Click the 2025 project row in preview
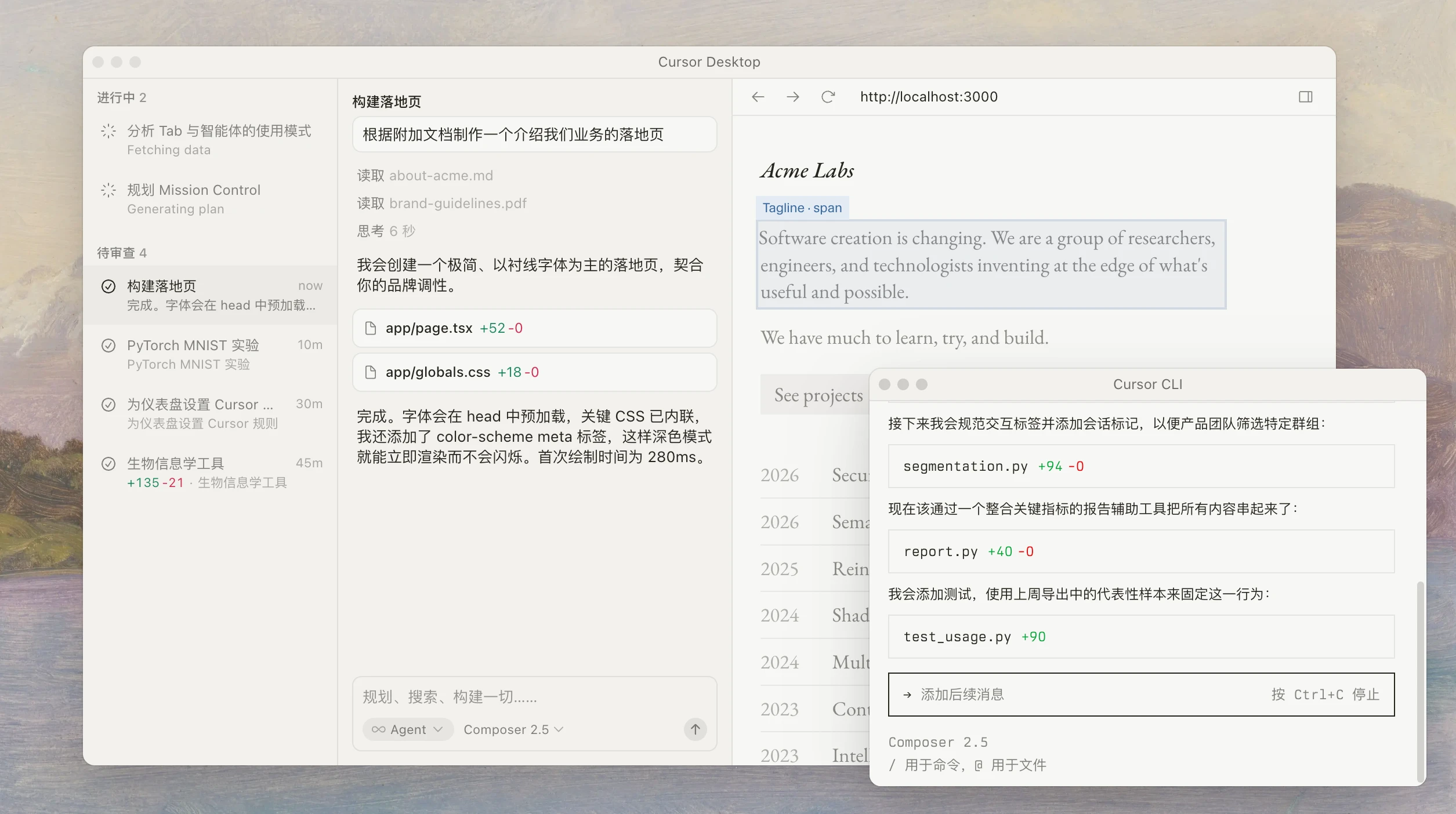1456x814 pixels. pyautogui.click(x=815, y=569)
